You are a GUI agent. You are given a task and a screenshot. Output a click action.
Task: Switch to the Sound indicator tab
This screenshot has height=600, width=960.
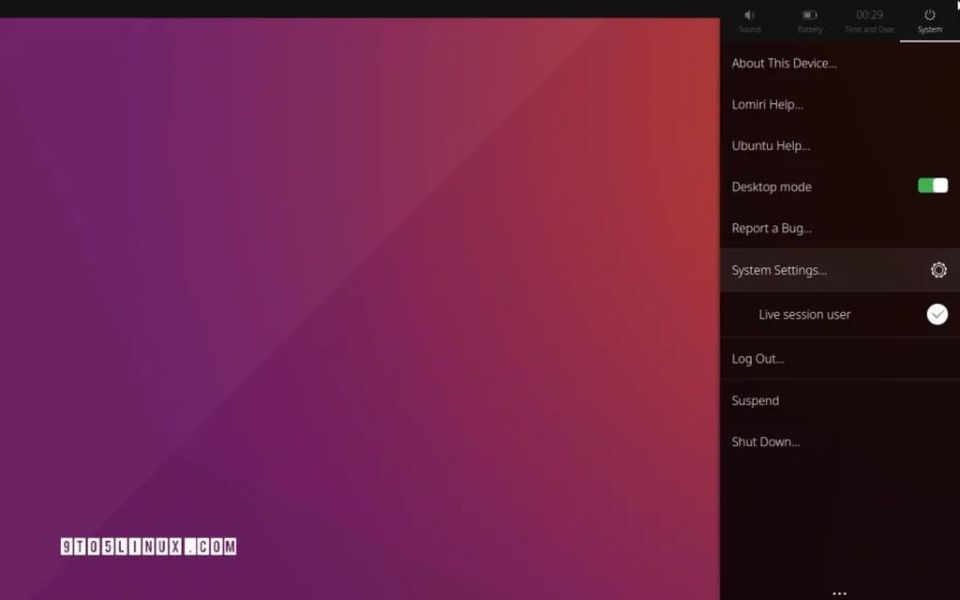tap(749, 20)
